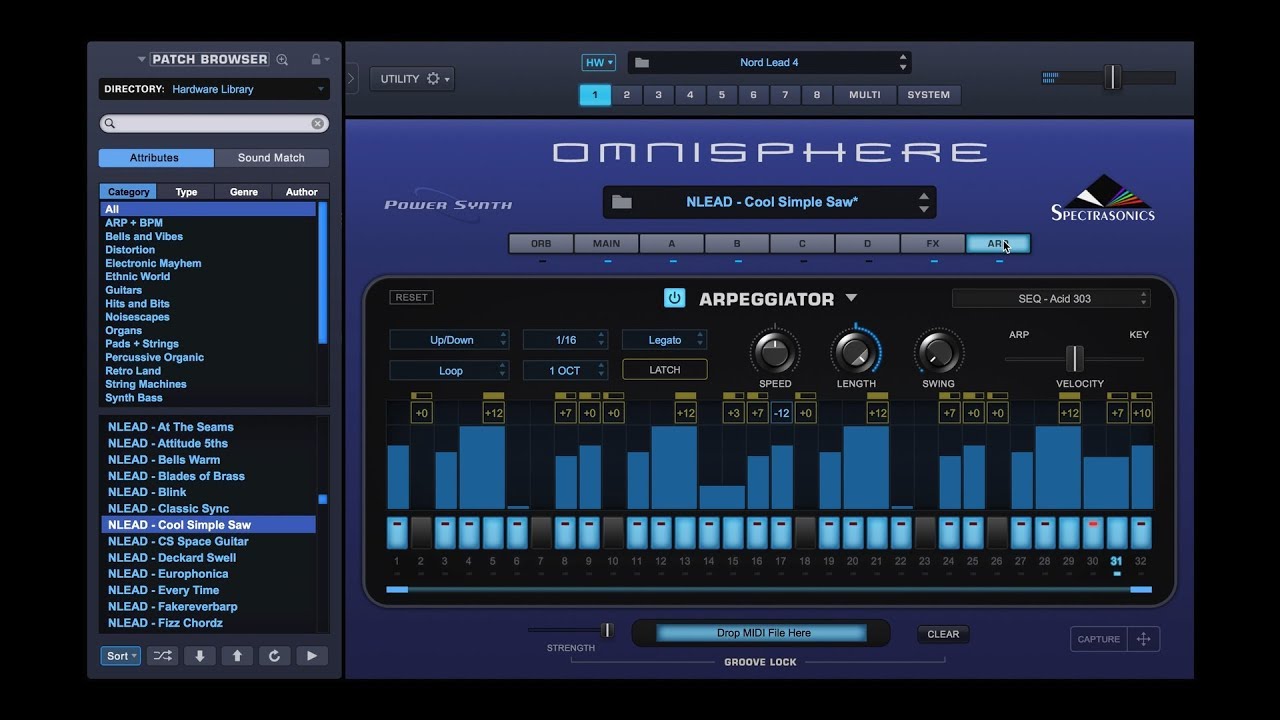Click the Swing knob
This screenshot has width=1280, height=720.
click(938, 352)
